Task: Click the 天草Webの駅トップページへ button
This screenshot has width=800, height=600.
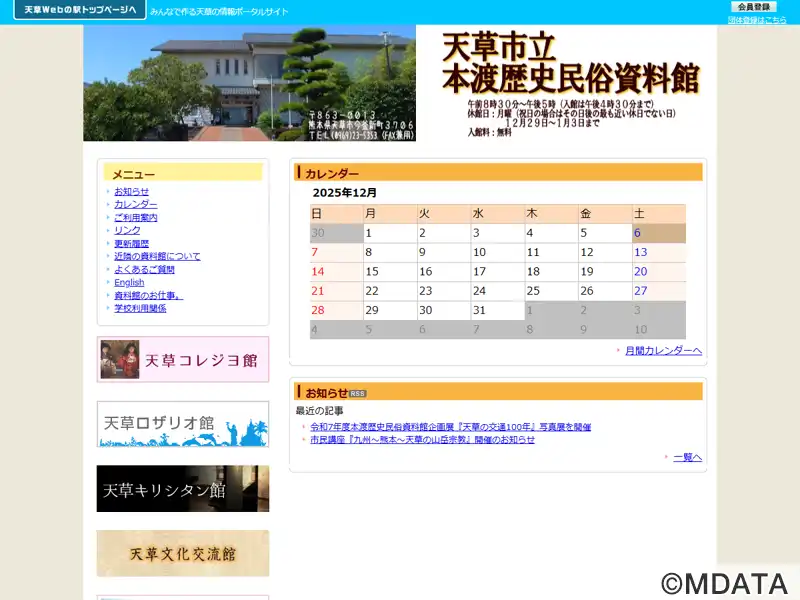Action: tap(72, 9)
